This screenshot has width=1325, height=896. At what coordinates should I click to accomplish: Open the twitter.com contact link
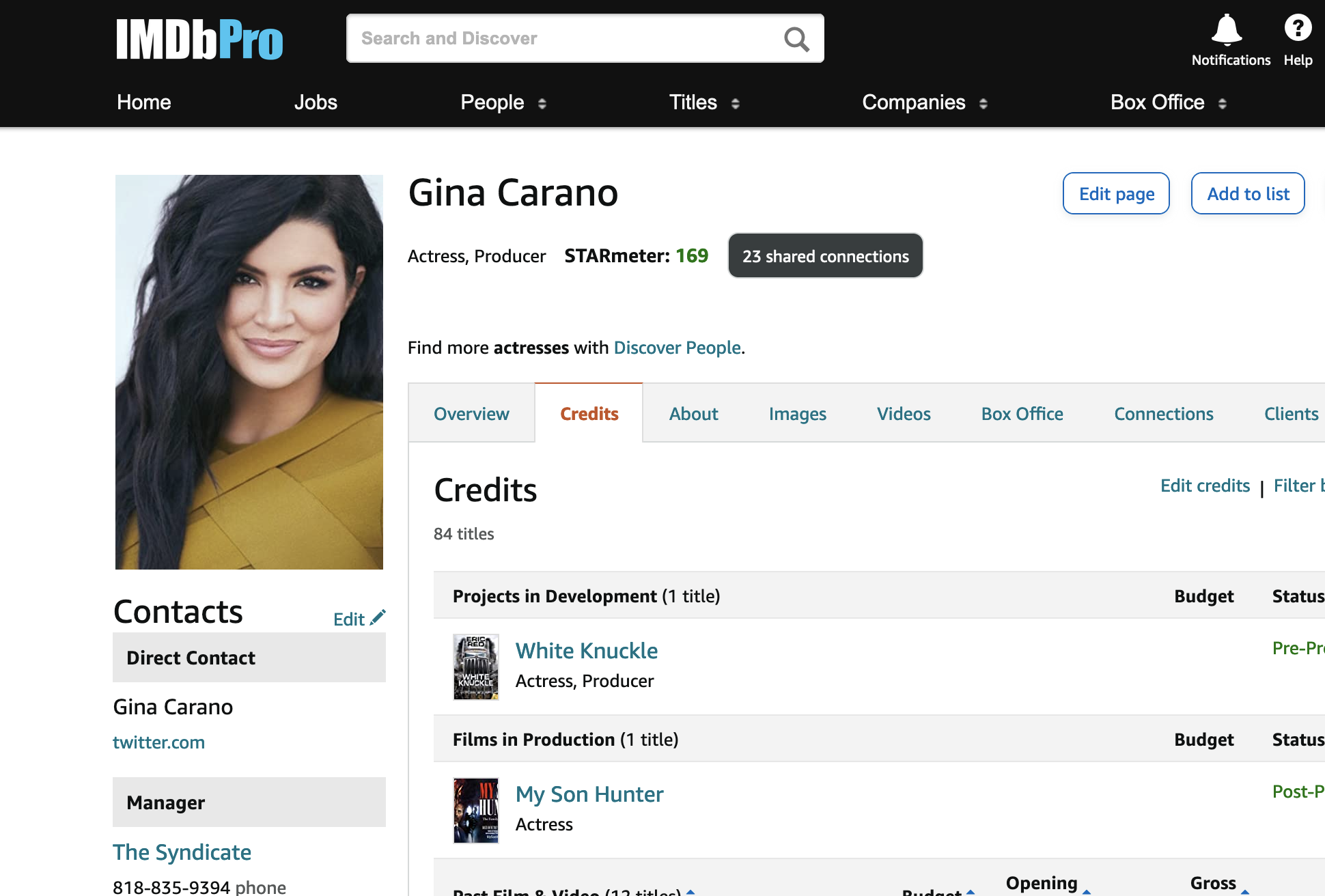[158, 742]
